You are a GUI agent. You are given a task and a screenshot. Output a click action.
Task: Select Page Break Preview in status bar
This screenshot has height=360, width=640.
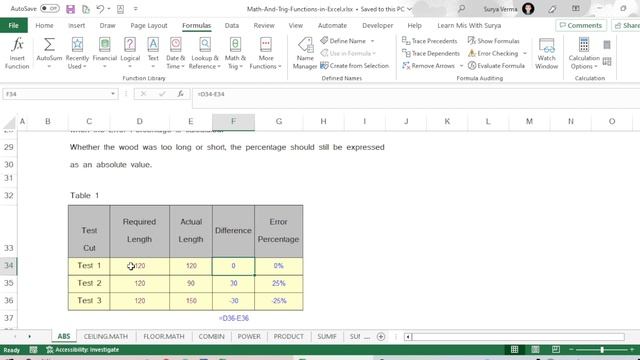coord(556,349)
